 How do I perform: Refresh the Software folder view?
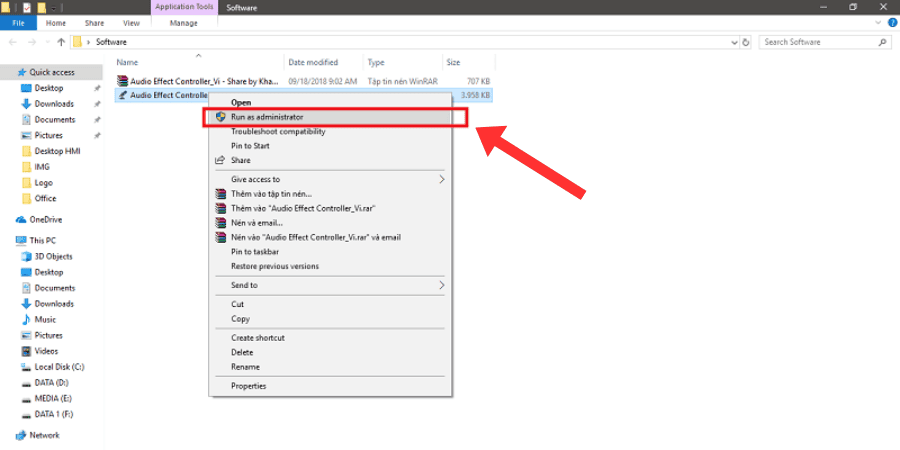click(746, 42)
